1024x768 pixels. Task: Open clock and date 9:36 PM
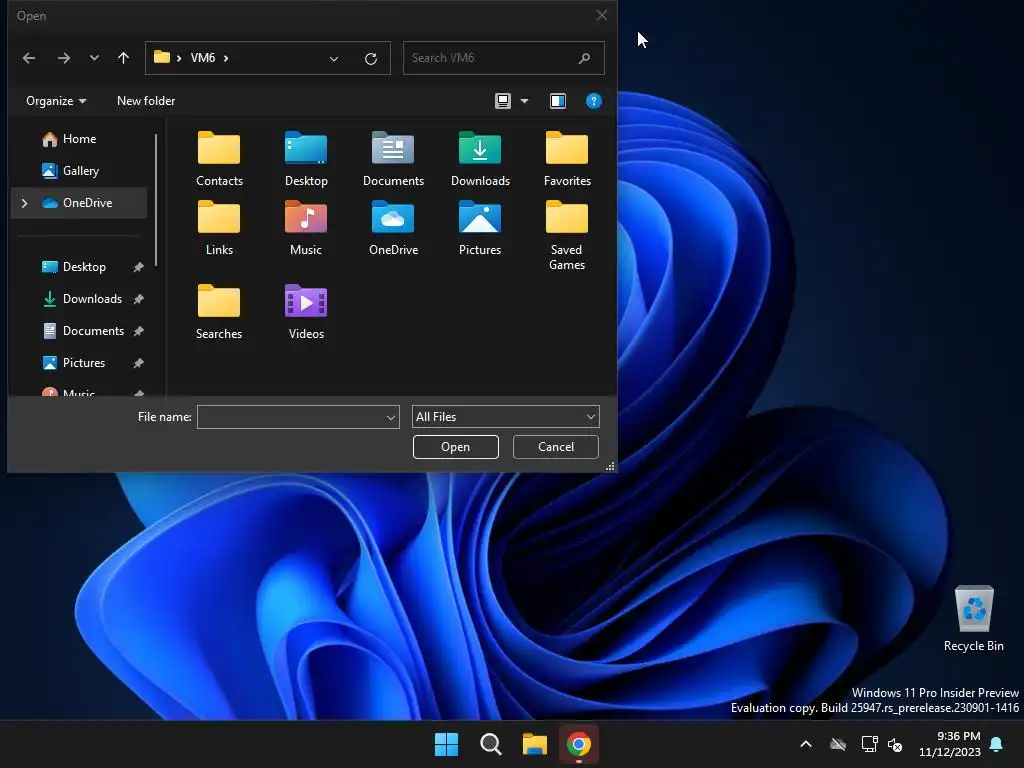[950, 744]
